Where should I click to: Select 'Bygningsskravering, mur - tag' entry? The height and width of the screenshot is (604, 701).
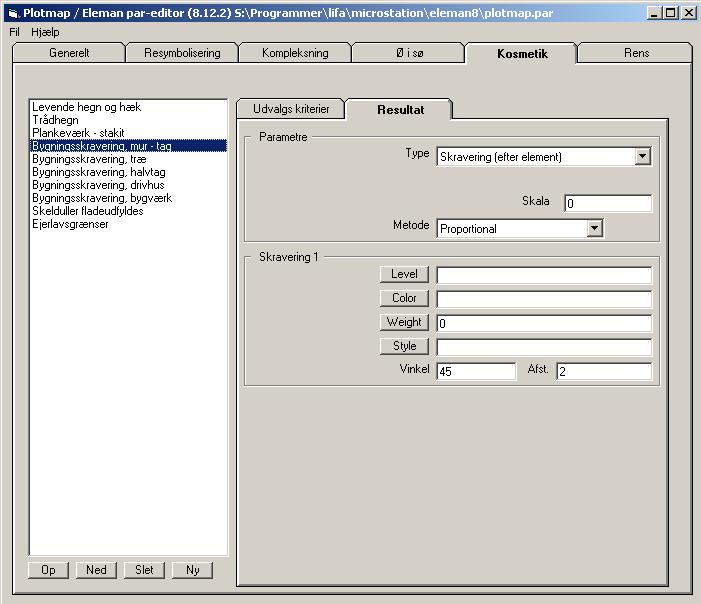point(128,146)
